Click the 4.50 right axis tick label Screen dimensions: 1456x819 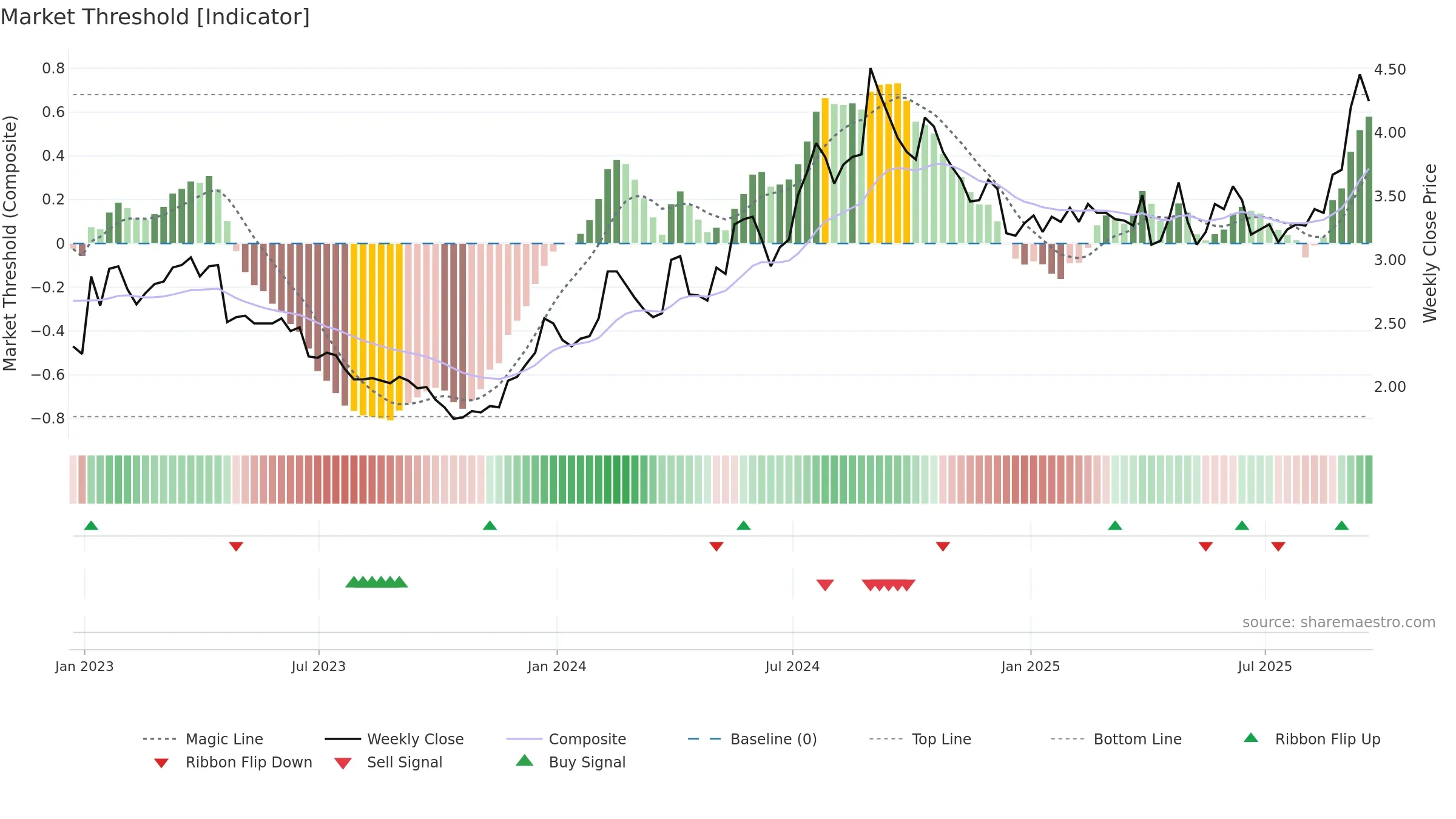[x=1390, y=70]
